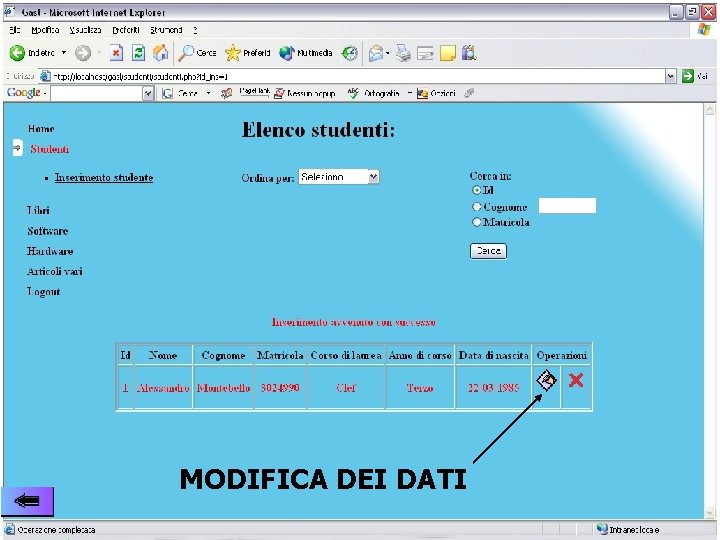The width and height of the screenshot is (720, 540).
Task: Open the Strumenti menu
Action: (166, 30)
